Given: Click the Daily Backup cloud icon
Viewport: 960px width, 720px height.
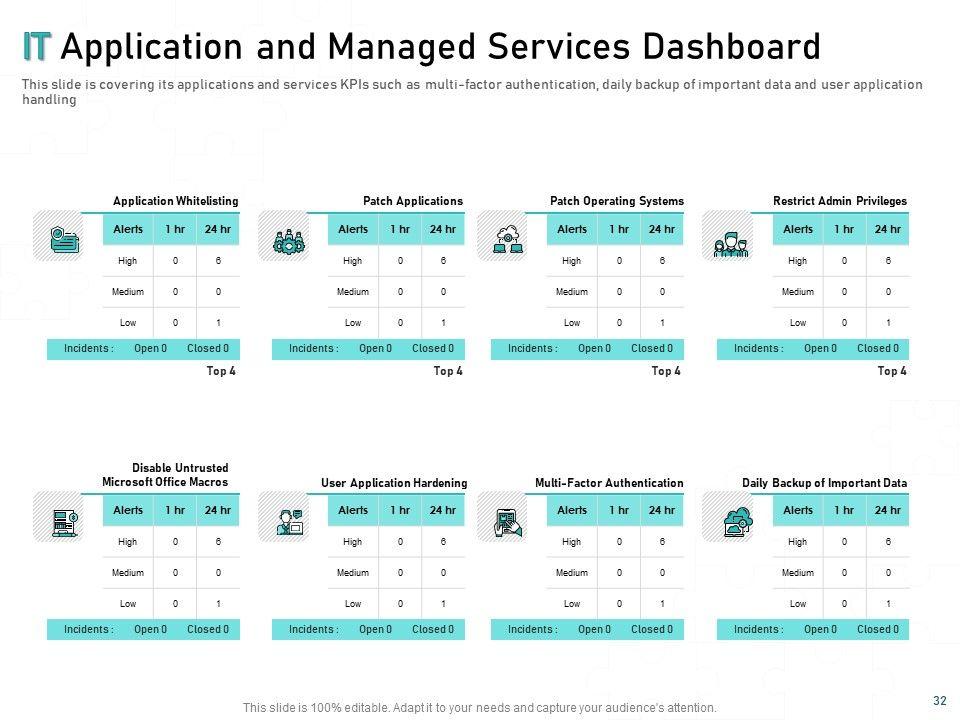Looking at the screenshot, I should click(x=738, y=520).
